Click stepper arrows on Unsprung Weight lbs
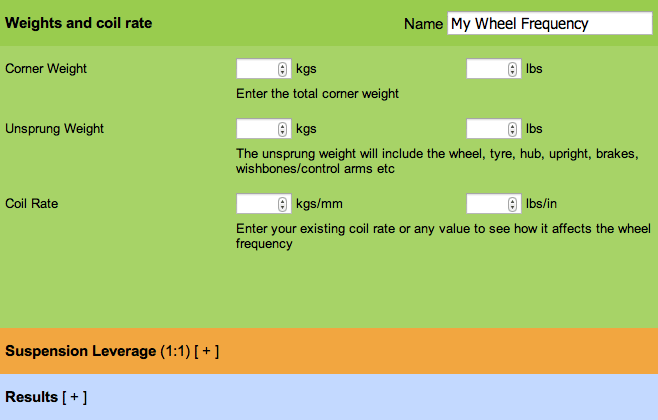The image size is (658, 420). tap(512, 129)
